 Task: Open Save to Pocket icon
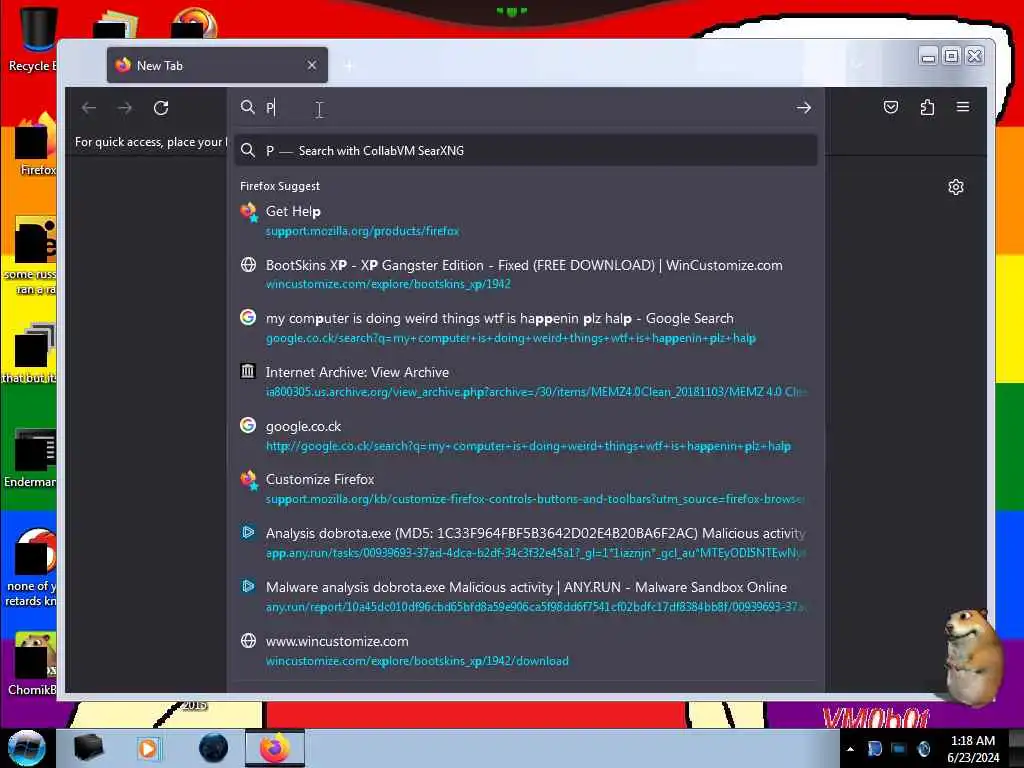[891, 107]
